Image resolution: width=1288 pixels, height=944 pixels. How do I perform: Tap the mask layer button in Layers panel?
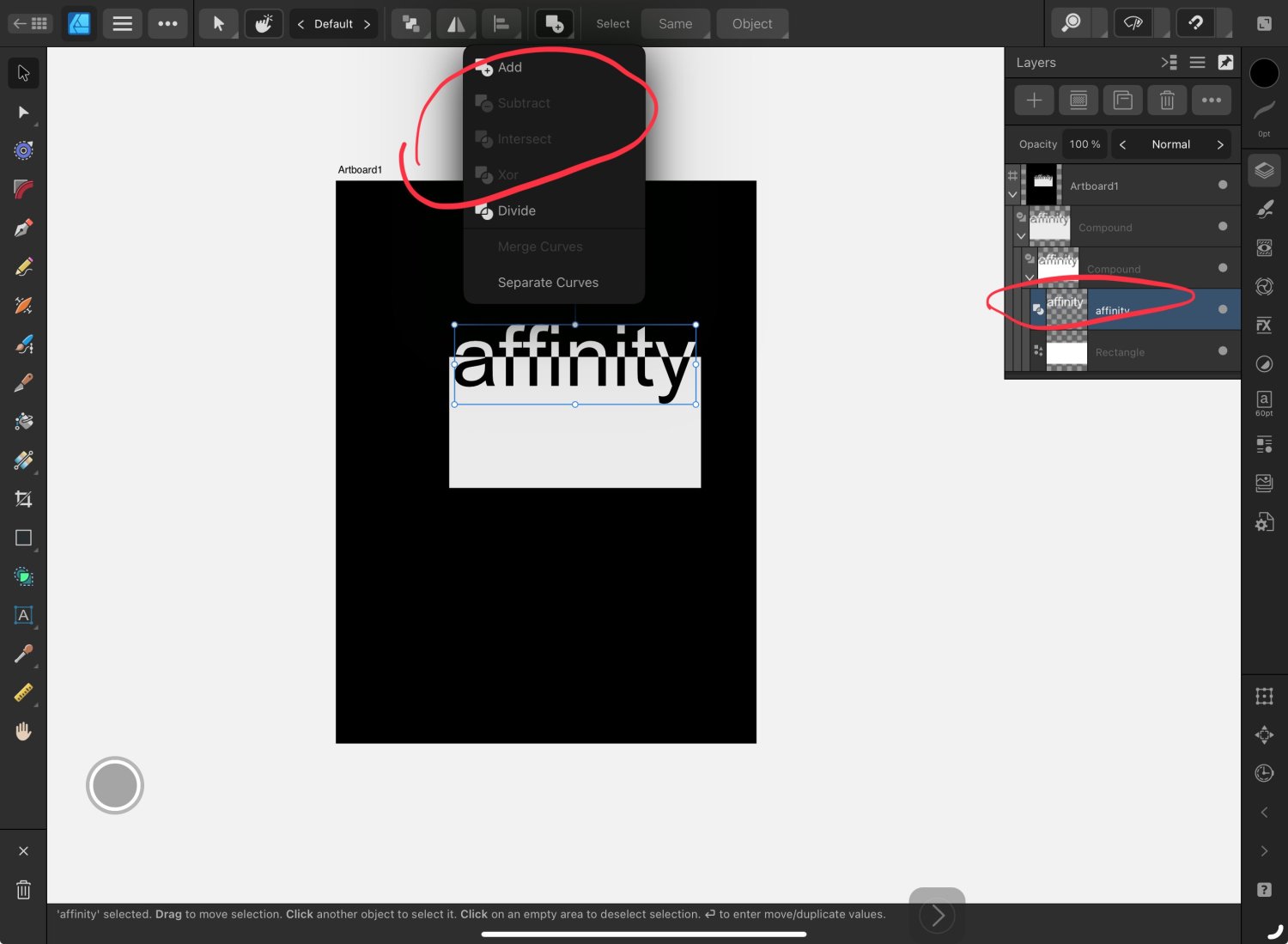pyautogui.click(x=1078, y=100)
